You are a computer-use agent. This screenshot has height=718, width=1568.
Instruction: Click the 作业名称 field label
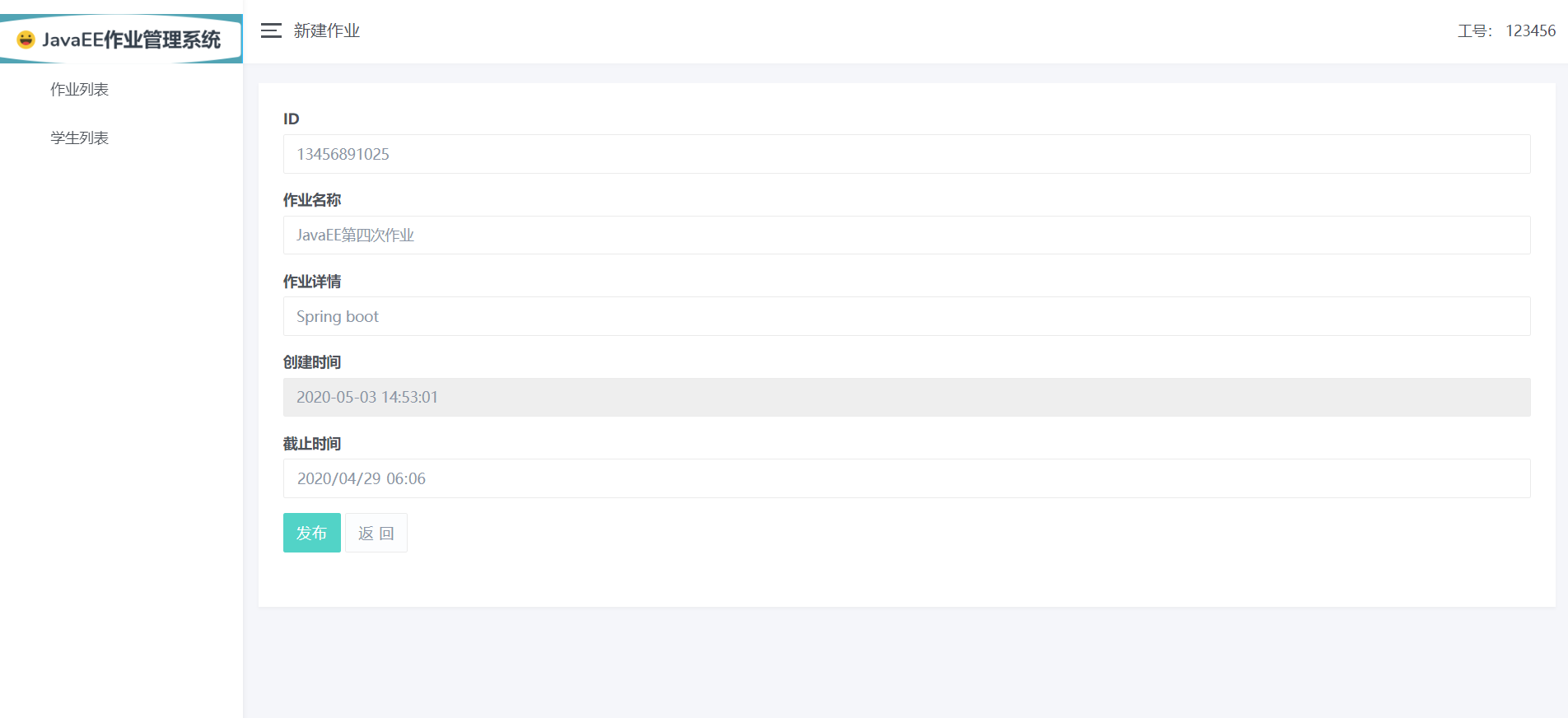coord(312,200)
